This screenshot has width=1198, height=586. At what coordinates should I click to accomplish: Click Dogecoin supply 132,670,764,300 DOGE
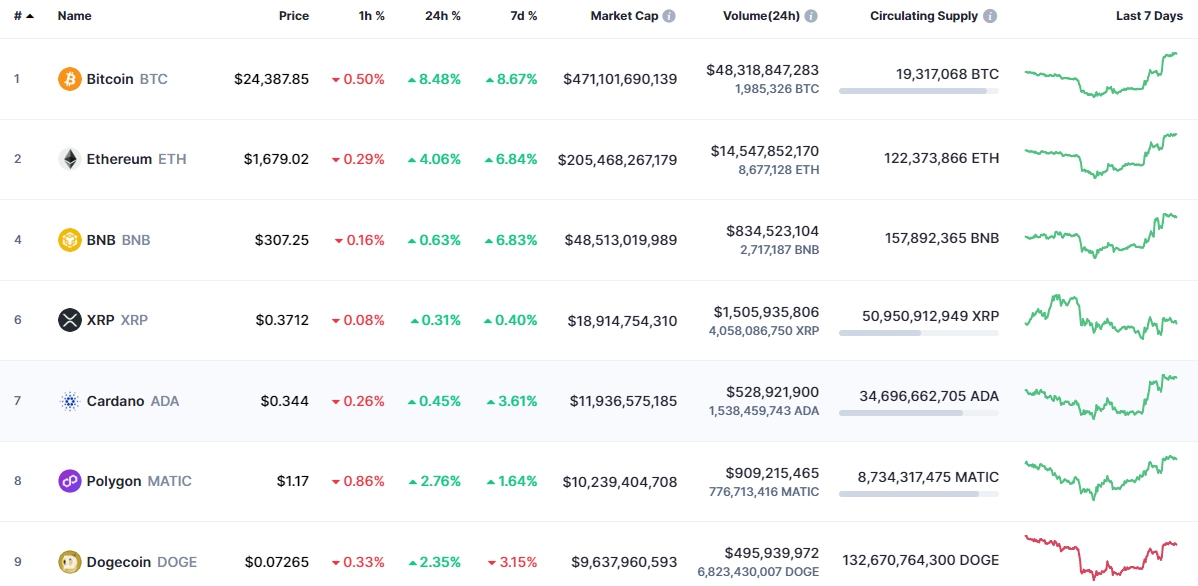(x=920, y=562)
